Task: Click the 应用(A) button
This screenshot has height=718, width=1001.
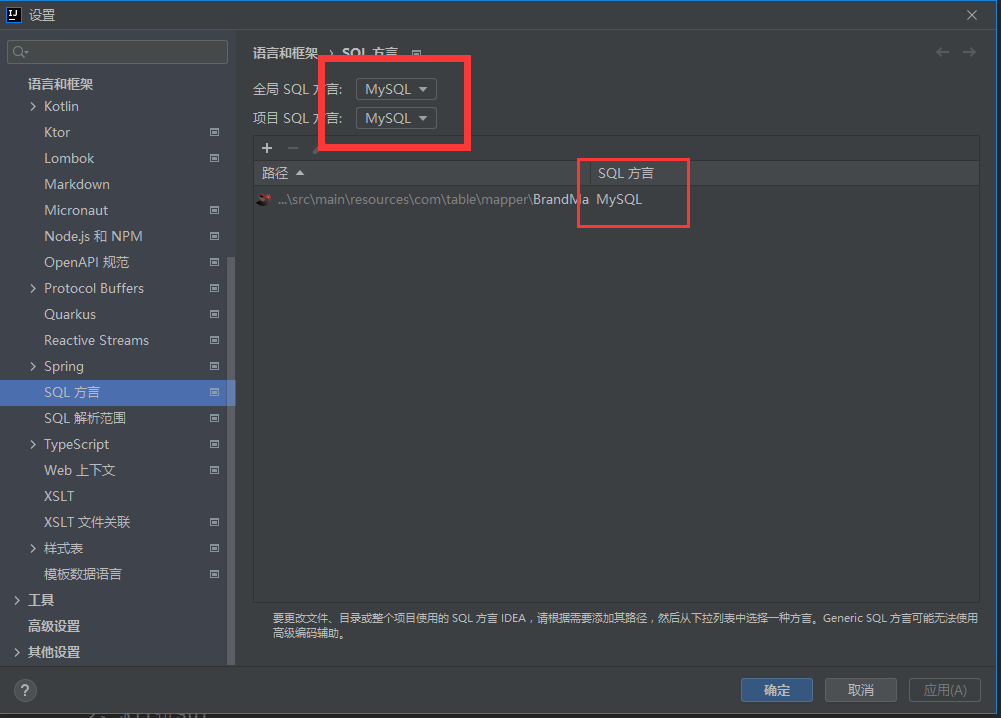Action: point(945,690)
